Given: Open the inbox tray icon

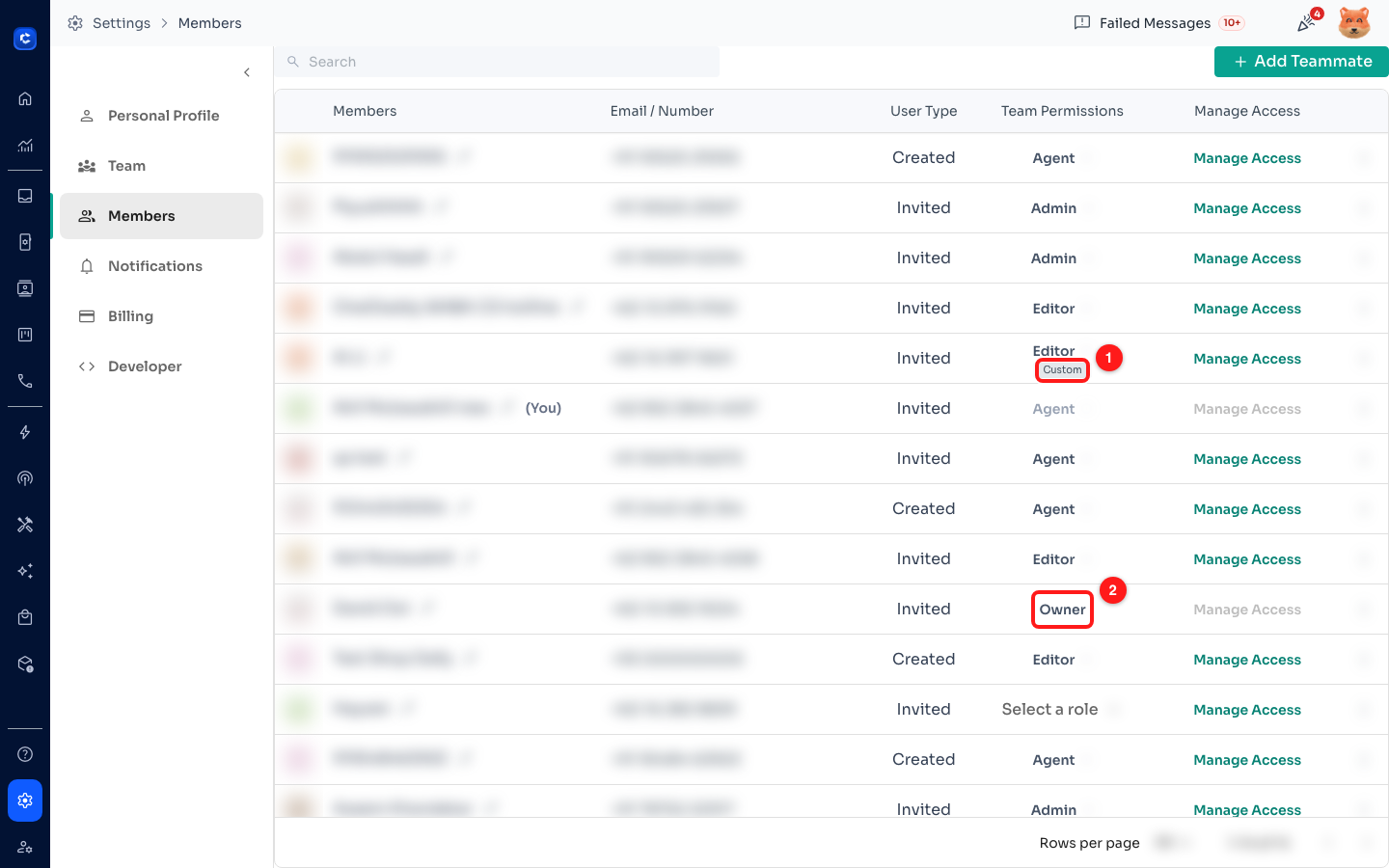Looking at the screenshot, I should click(x=25, y=196).
